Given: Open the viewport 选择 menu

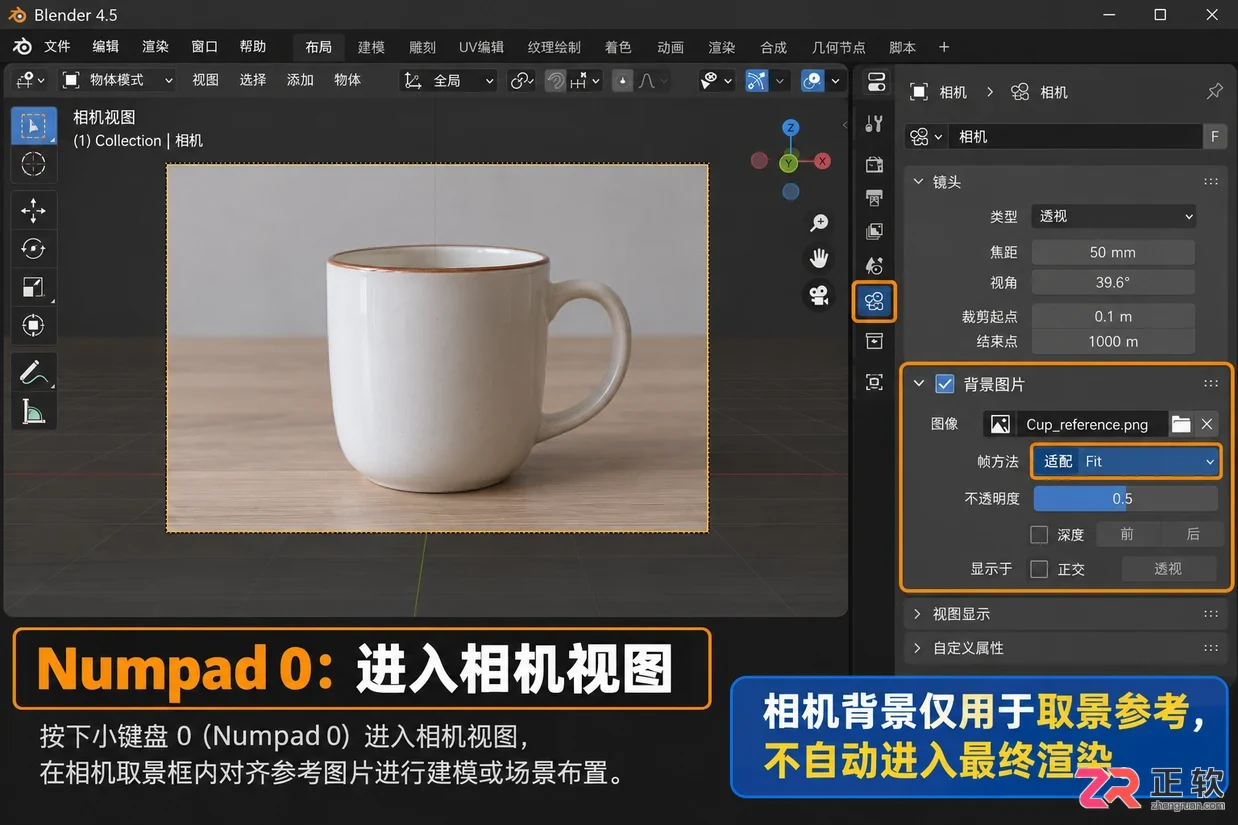Looking at the screenshot, I should (x=253, y=80).
